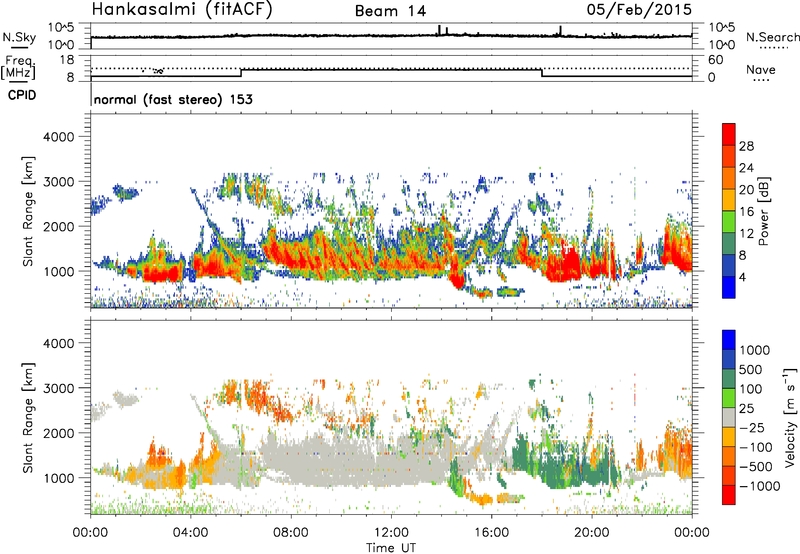Click the 28 value on power colorbar
This screenshot has width=800, height=554.
pos(746,146)
